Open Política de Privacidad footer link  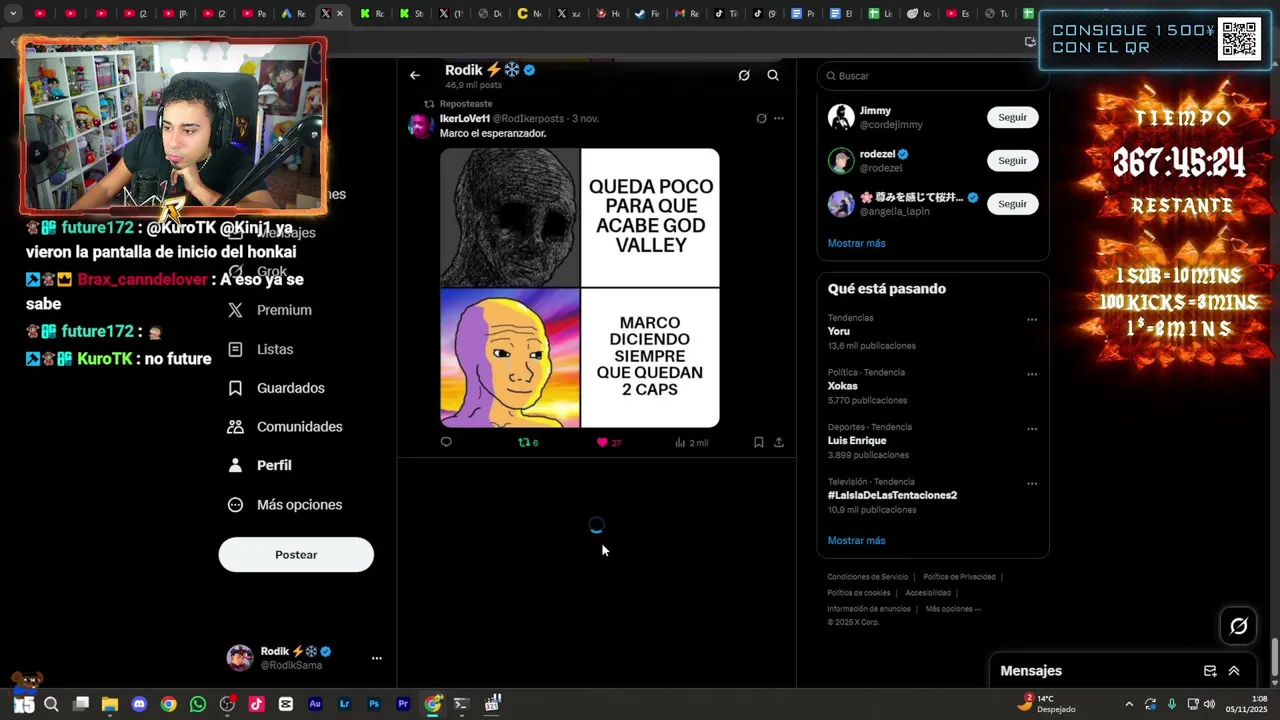click(959, 577)
